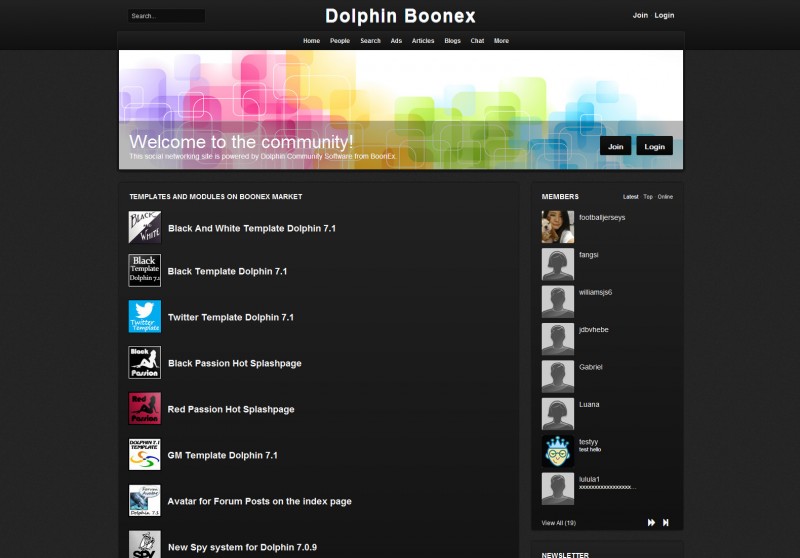Screen dimensions: 800x558
Task: Click Join link in top header
Action: (x=640, y=15)
